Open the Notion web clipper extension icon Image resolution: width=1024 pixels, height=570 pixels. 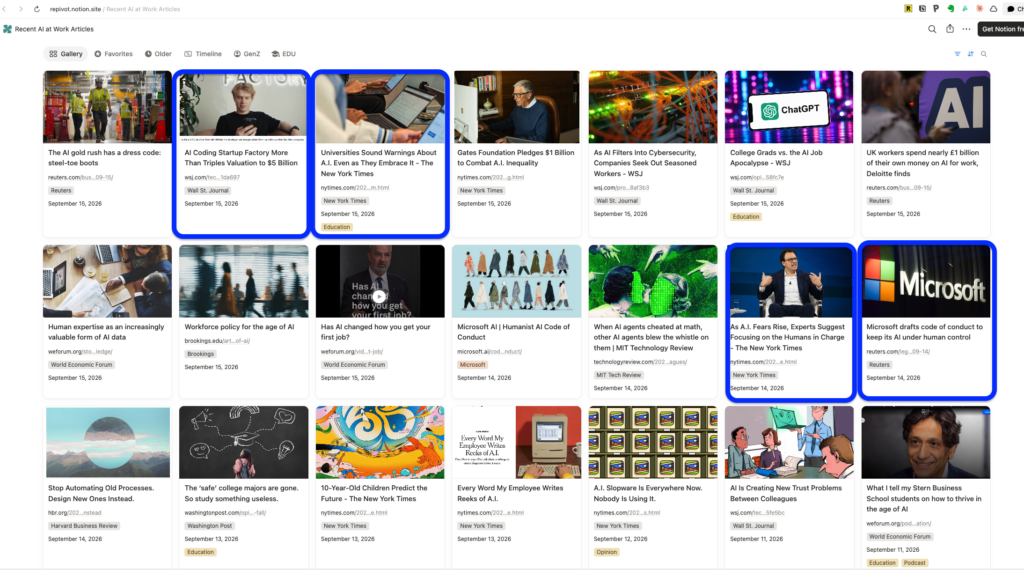(922, 8)
